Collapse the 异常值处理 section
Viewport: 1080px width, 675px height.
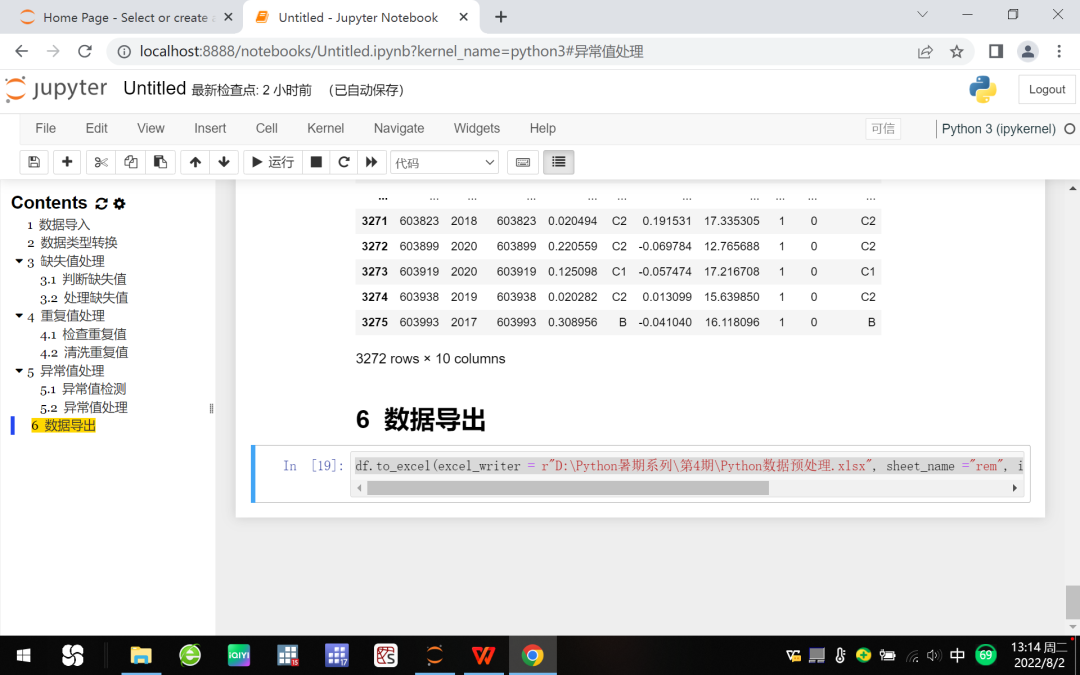19,371
